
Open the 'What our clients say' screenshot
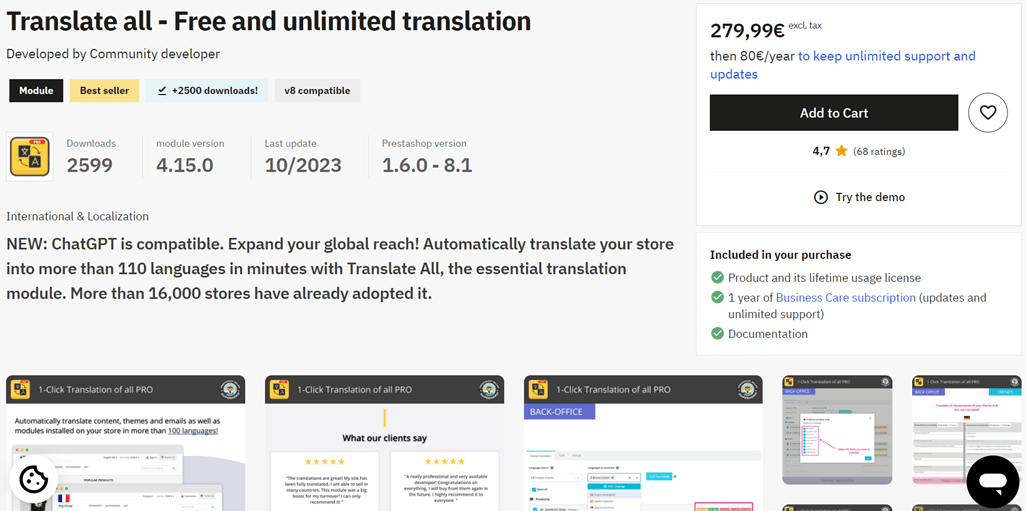click(385, 443)
